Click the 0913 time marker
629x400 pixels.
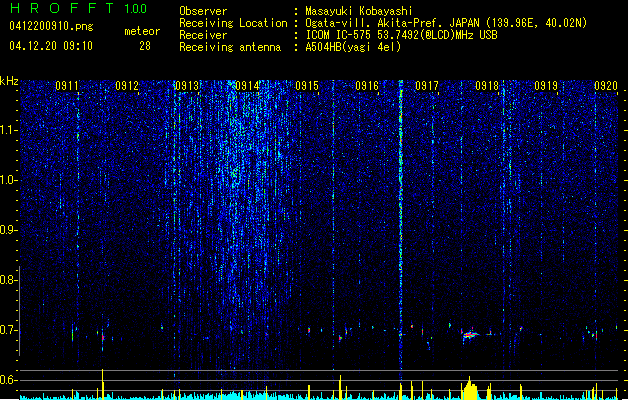click(x=187, y=86)
